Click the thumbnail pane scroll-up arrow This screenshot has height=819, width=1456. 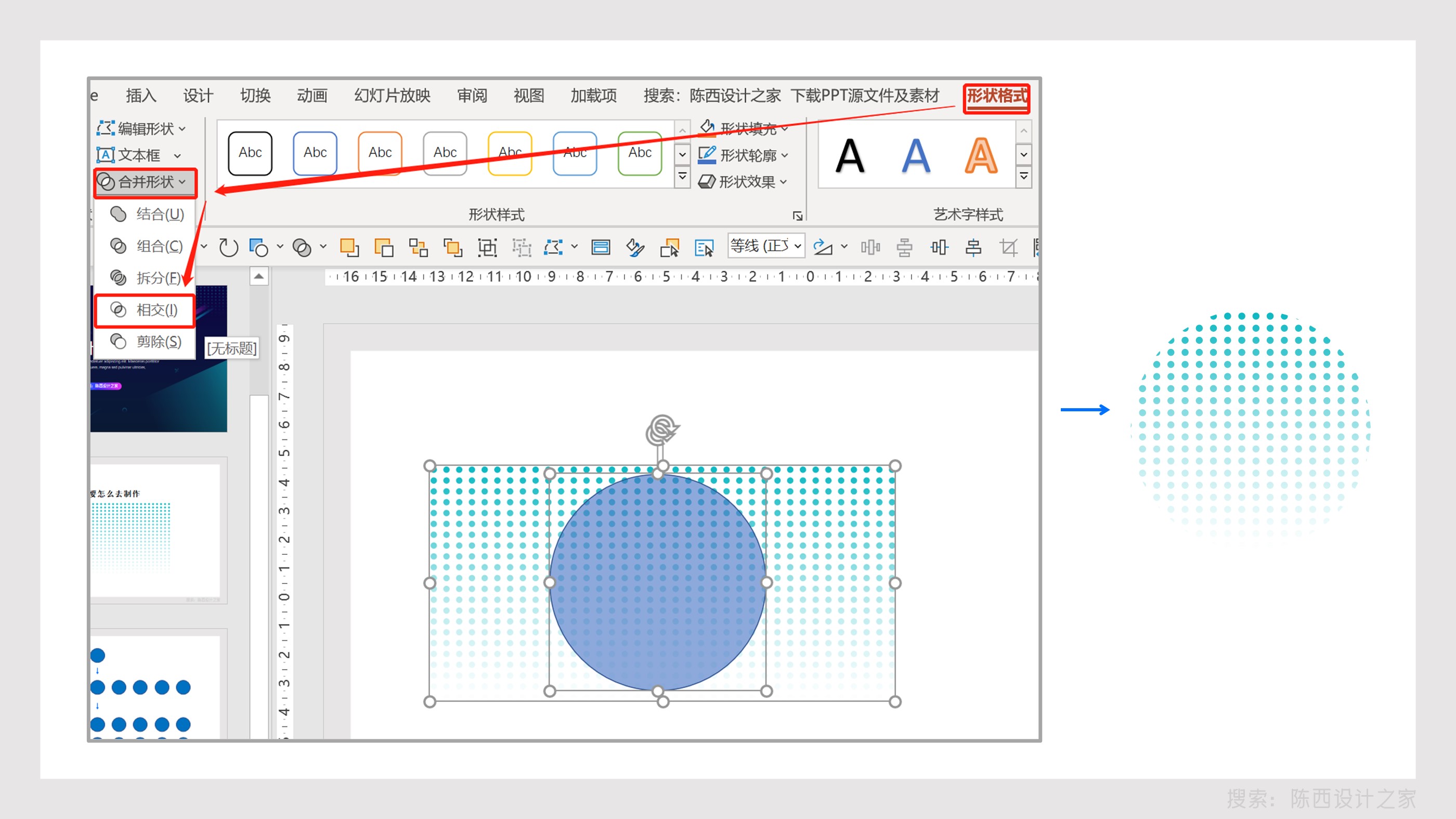pyautogui.click(x=259, y=277)
